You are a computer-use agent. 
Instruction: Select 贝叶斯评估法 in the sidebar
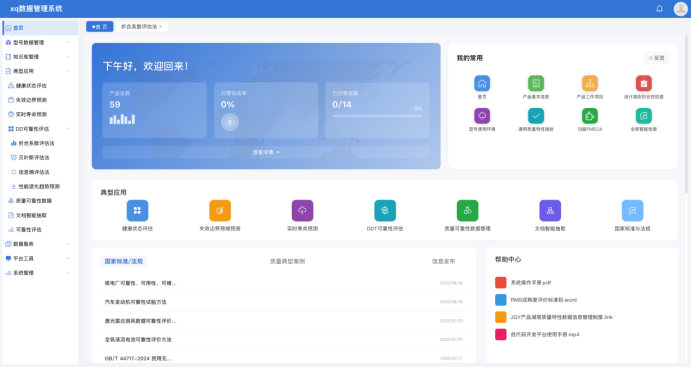tap(34, 157)
